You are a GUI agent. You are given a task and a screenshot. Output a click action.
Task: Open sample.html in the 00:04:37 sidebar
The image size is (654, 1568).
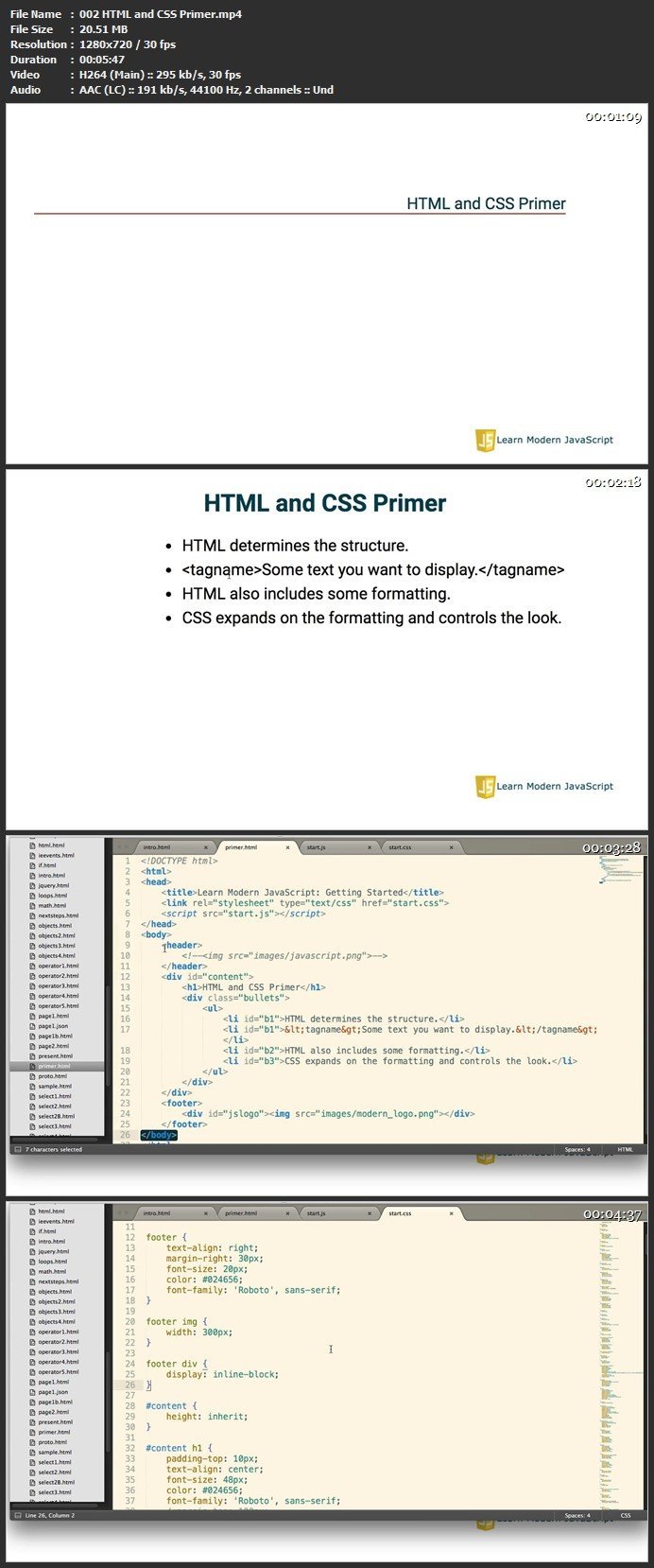tap(55, 1453)
